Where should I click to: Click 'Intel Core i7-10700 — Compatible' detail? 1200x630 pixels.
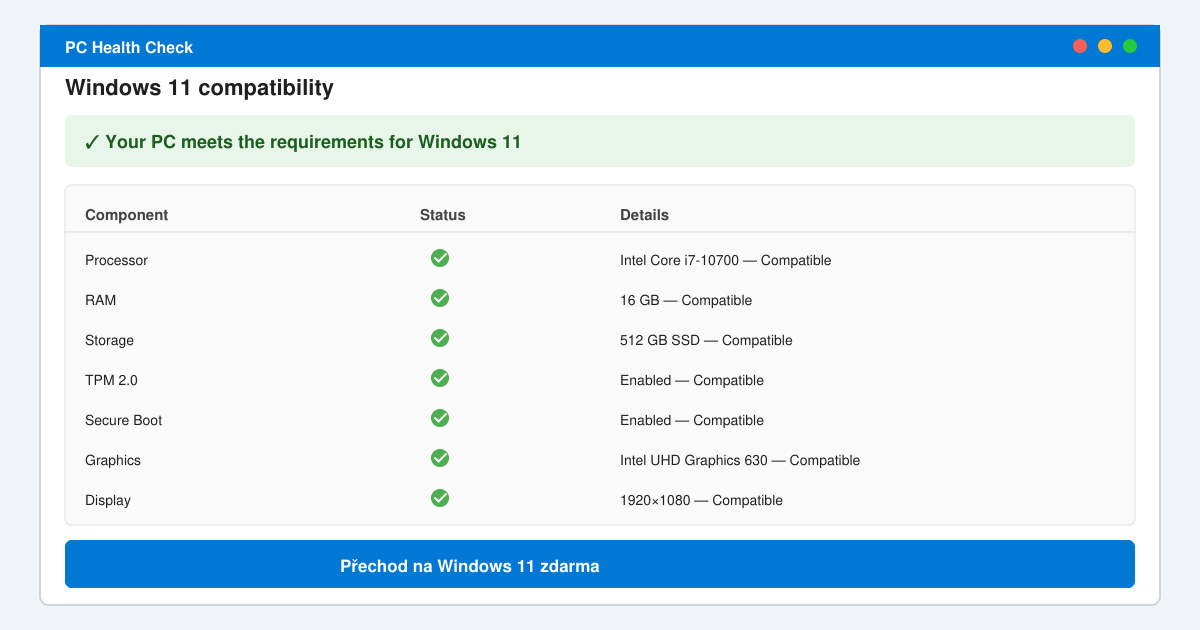point(726,260)
